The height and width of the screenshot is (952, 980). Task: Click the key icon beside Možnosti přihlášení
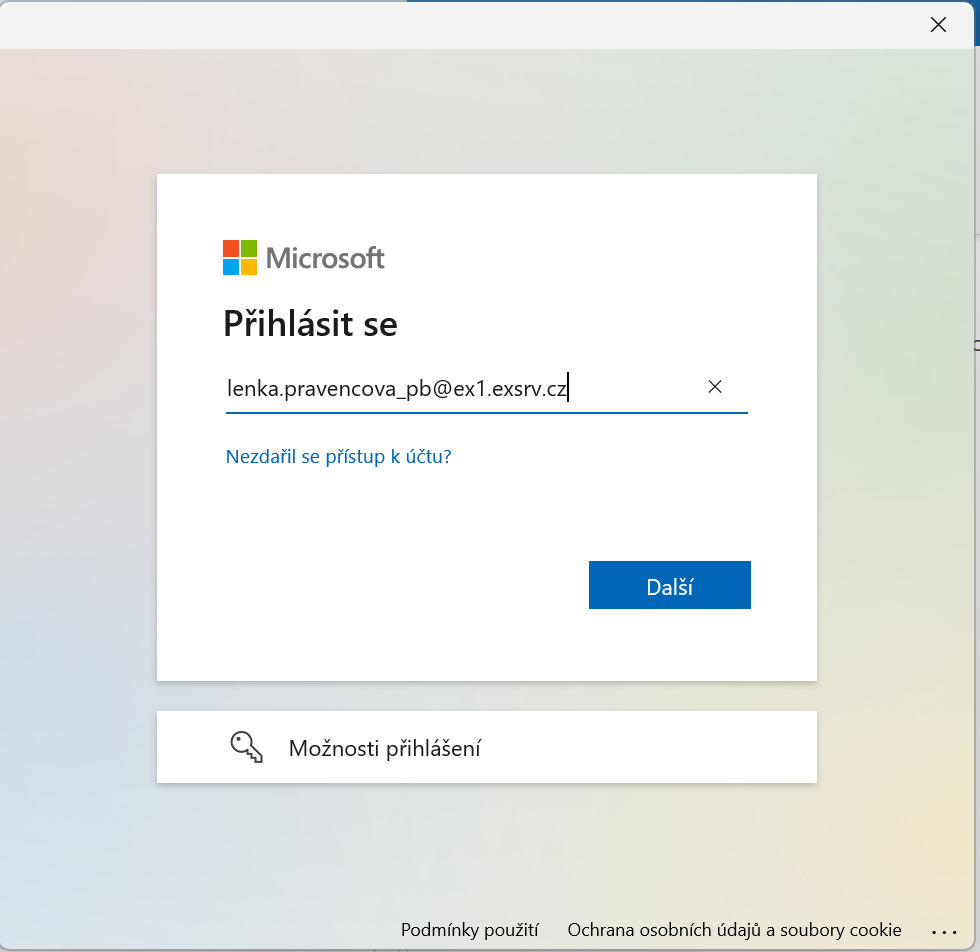coord(246,747)
